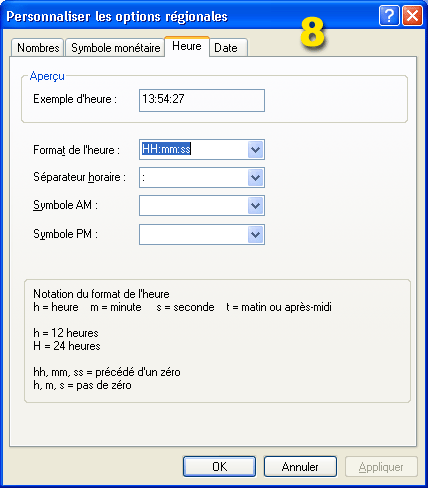This screenshot has width=428, height=488.
Task: Close the regional options dialog
Action: click(x=412, y=15)
